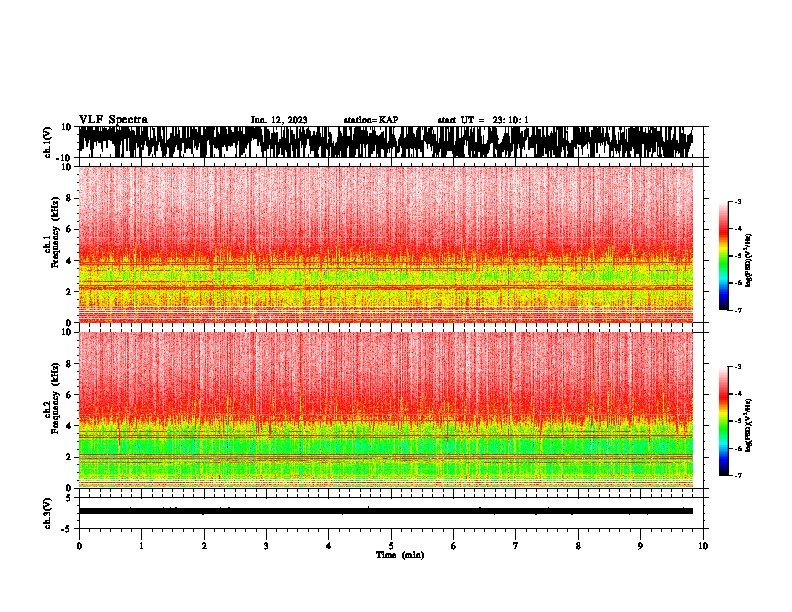This screenshot has height=612, width=792.
Task: Click the "ch.3(V)" axis label
Action: point(48,513)
